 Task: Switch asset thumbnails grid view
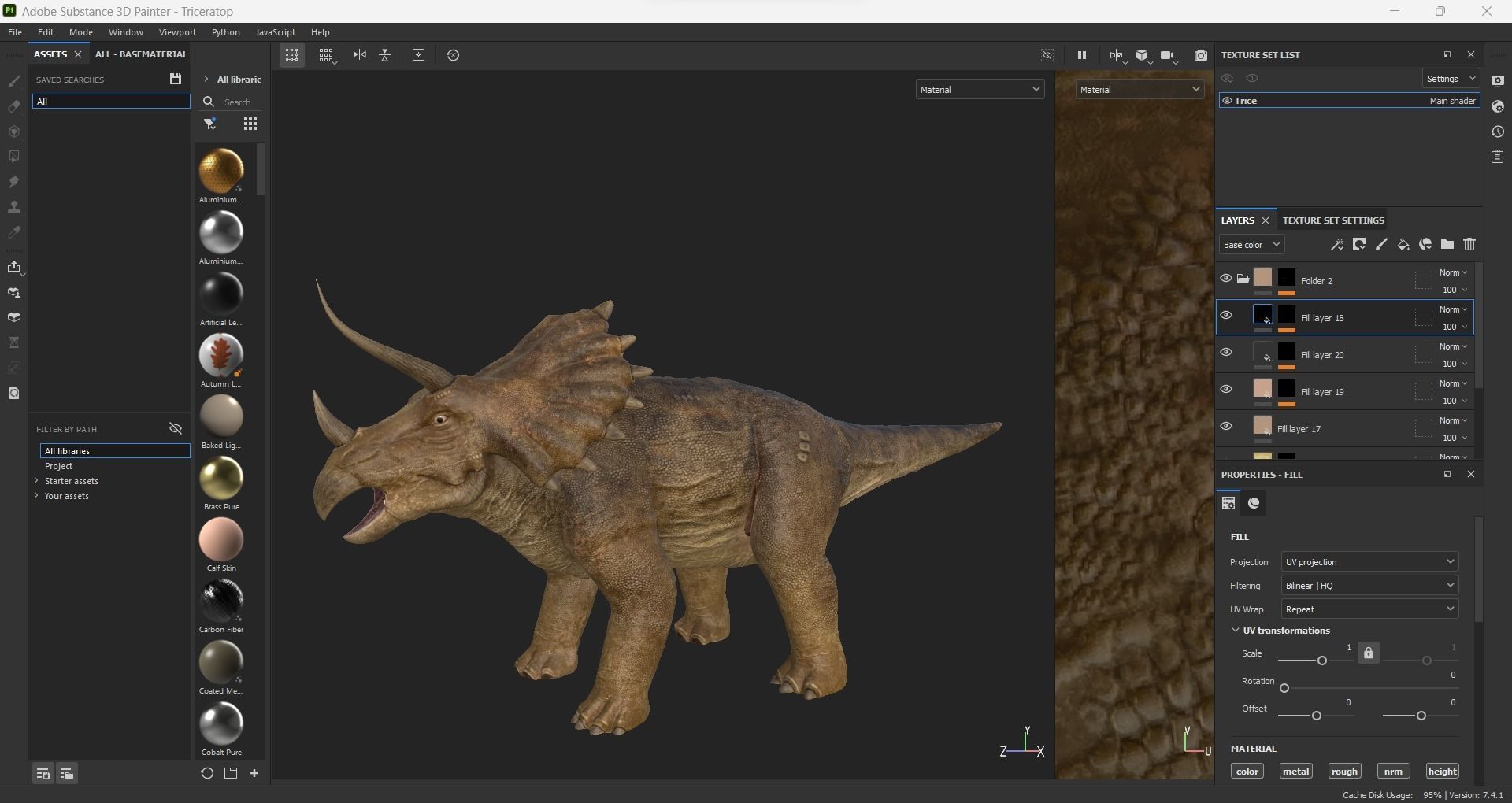(250, 124)
